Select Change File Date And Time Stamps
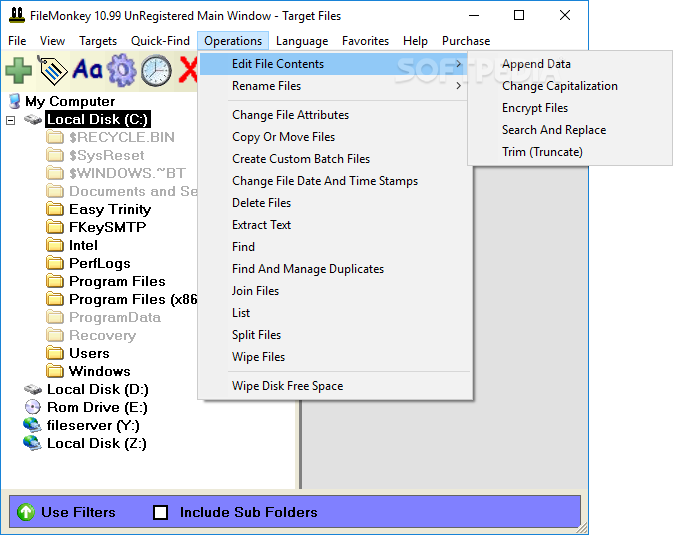The image size is (673, 535). 335,181
